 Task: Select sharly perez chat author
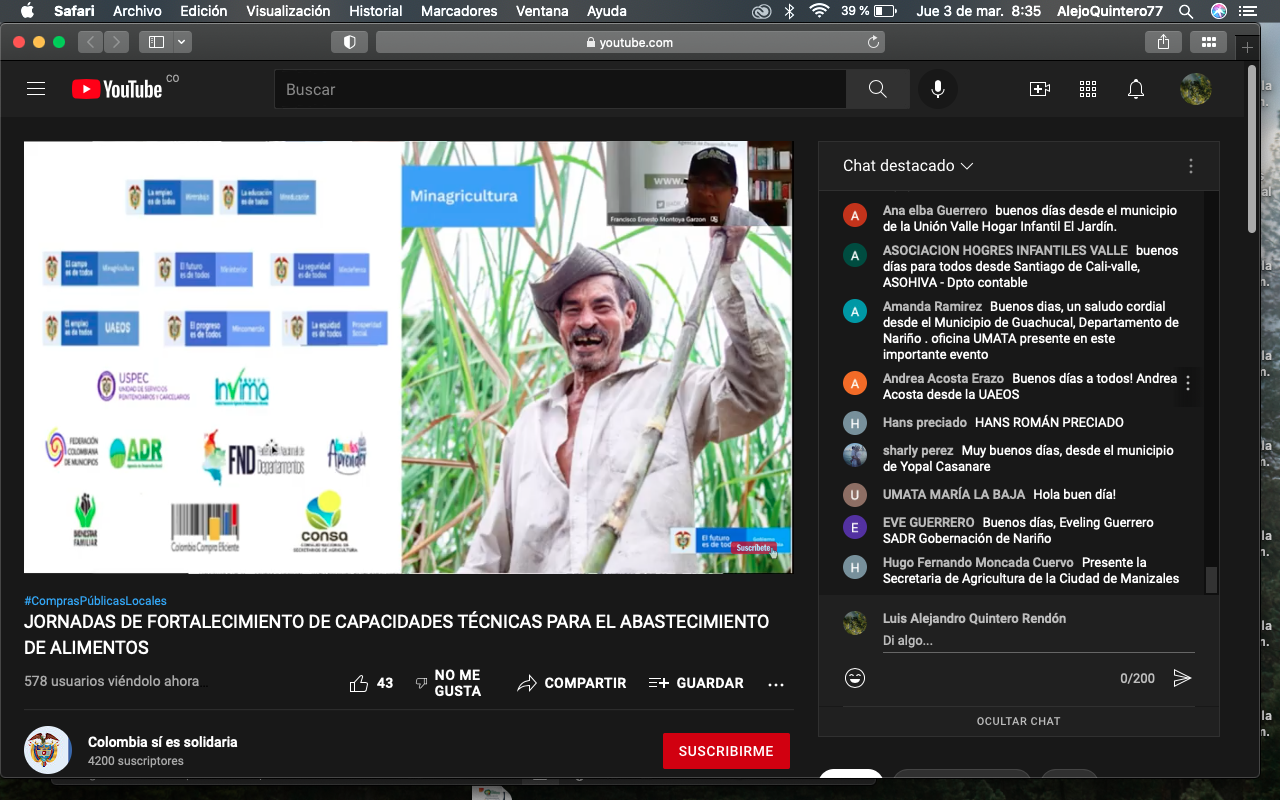[918, 451]
